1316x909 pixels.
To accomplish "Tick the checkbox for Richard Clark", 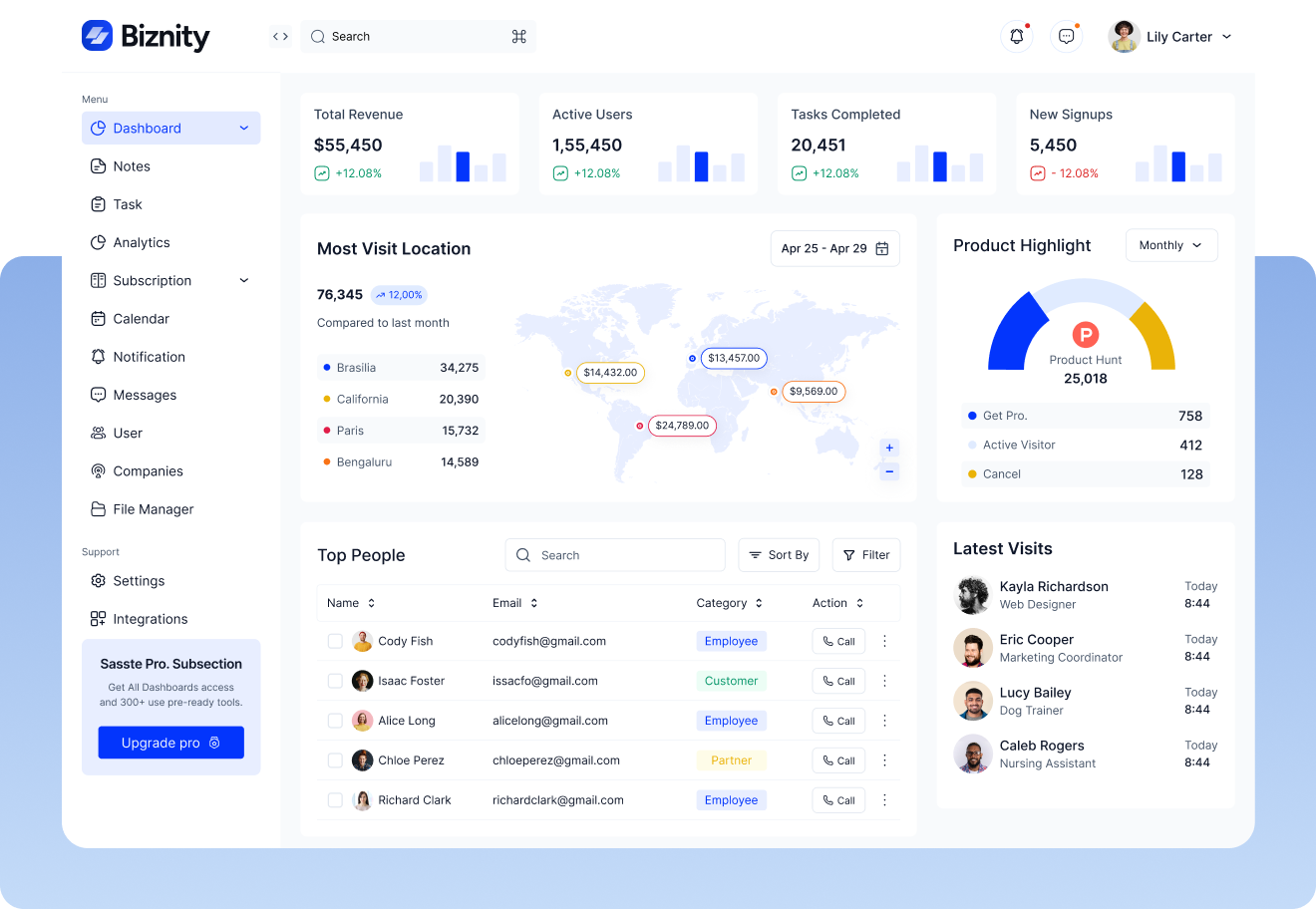I will click(x=335, y=800).
